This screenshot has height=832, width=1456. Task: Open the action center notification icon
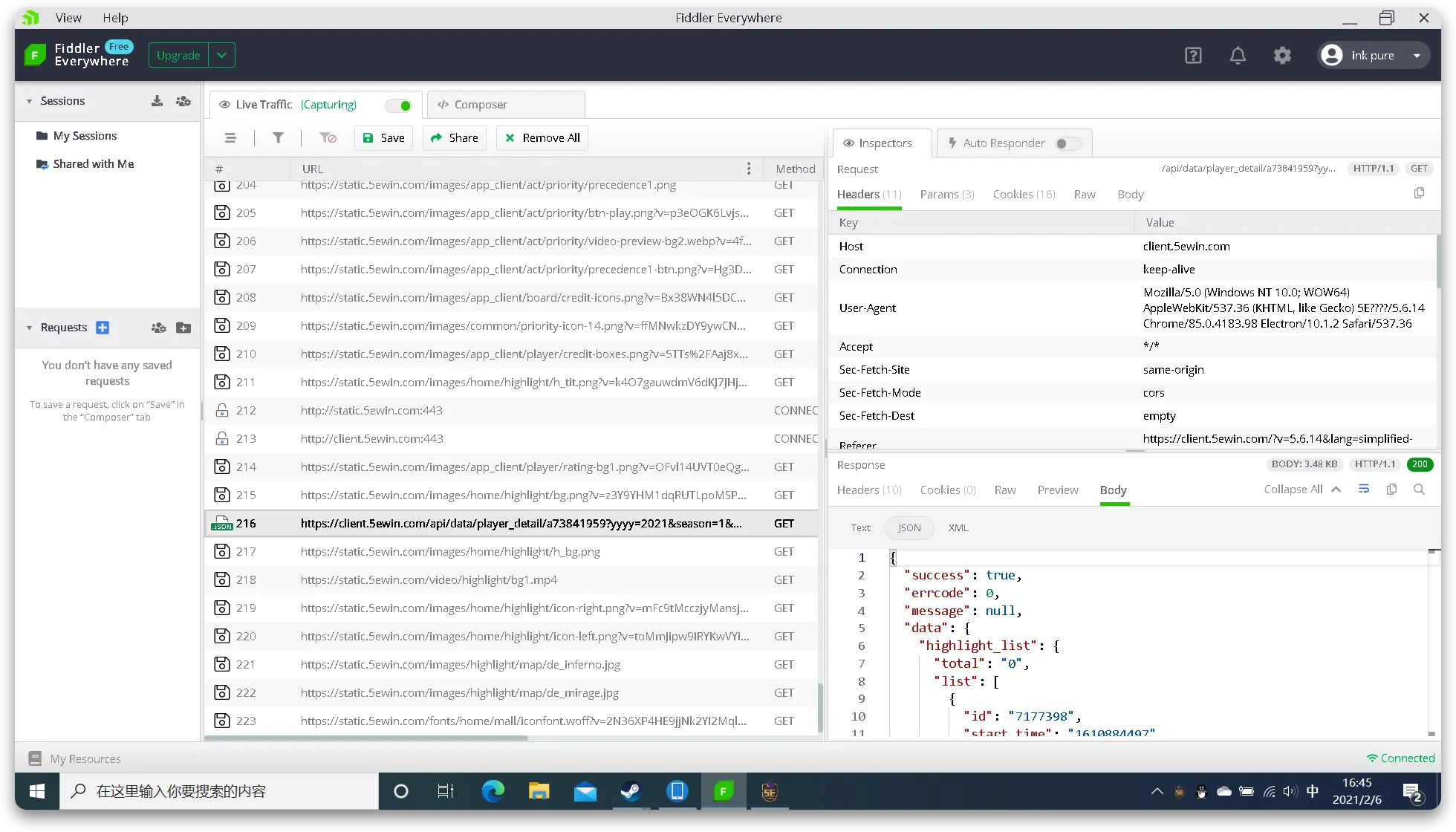point(1412,793)
